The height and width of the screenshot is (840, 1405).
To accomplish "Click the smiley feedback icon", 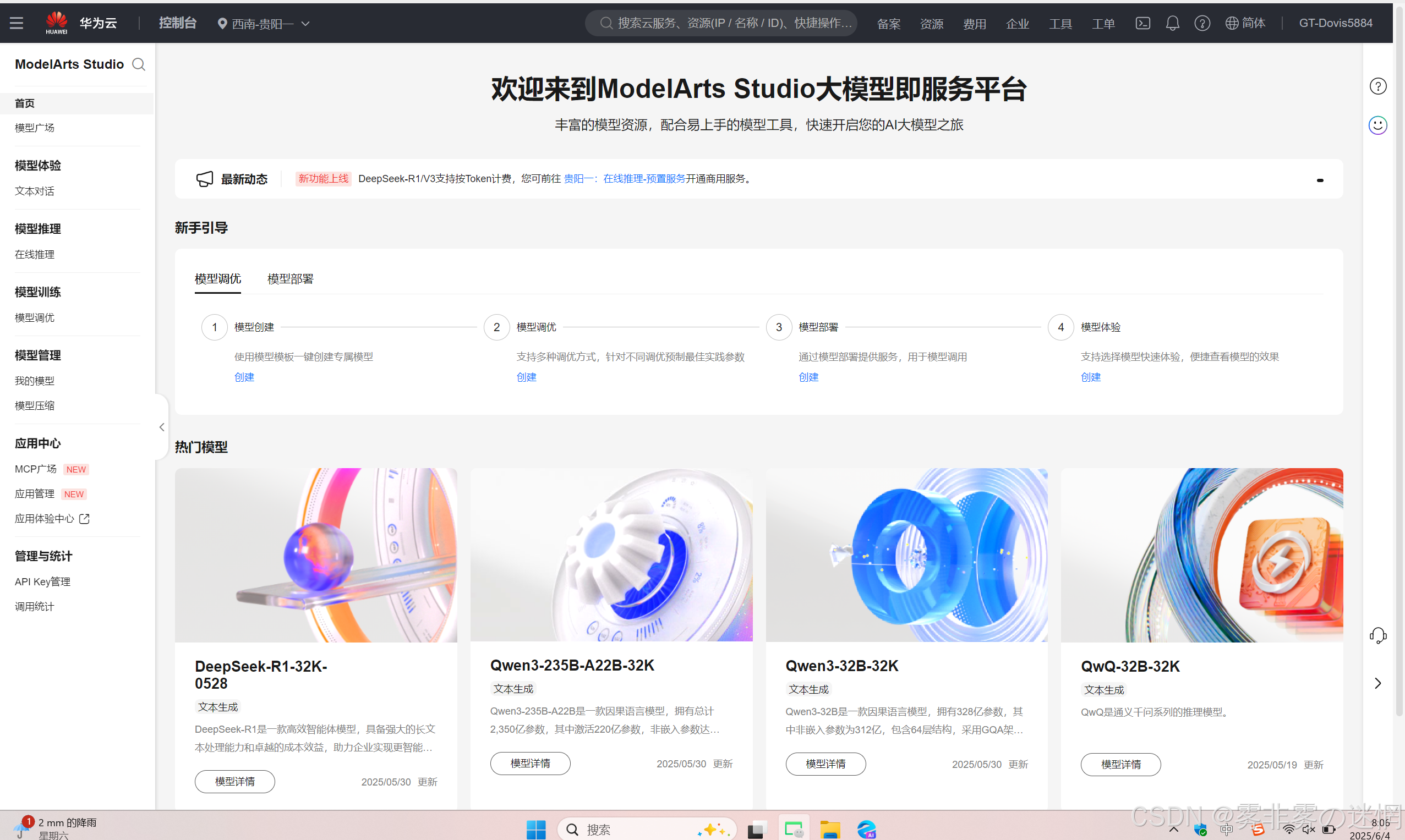I will coord(1377,125).
